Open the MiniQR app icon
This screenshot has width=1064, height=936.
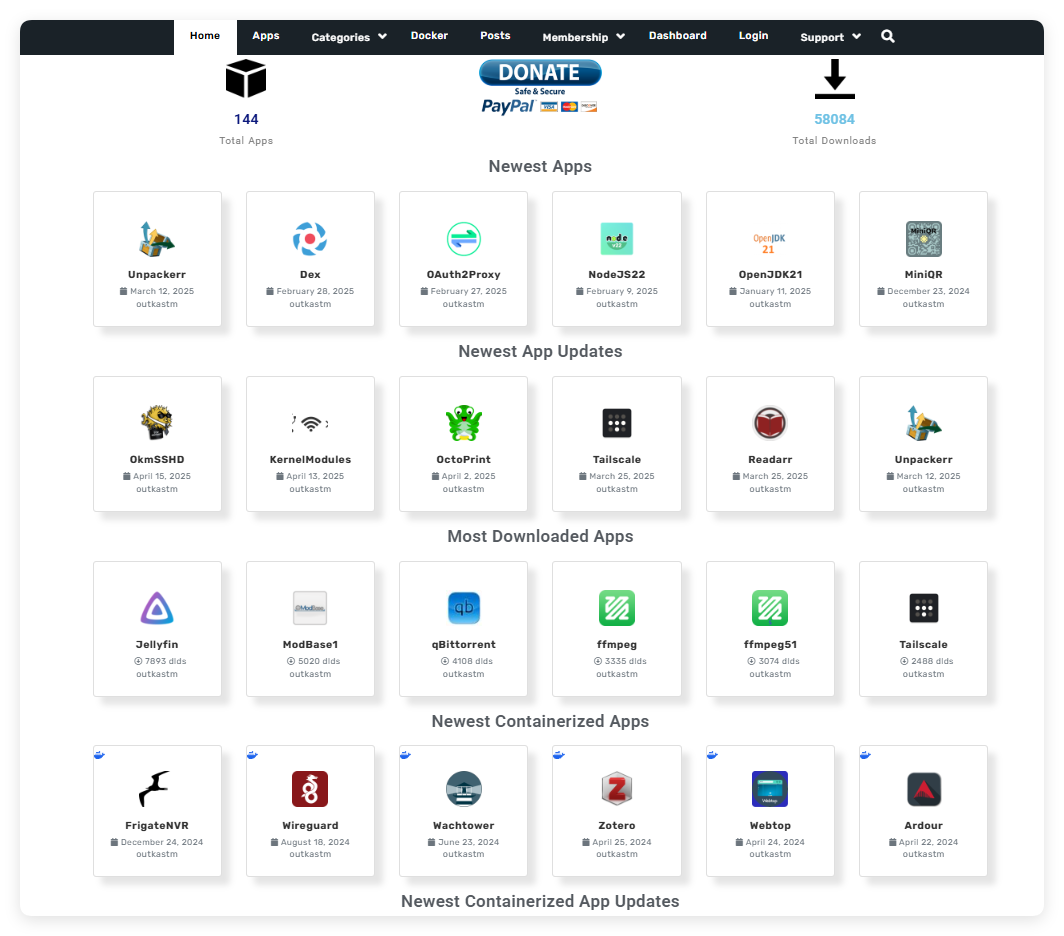[x=924, y=239]
